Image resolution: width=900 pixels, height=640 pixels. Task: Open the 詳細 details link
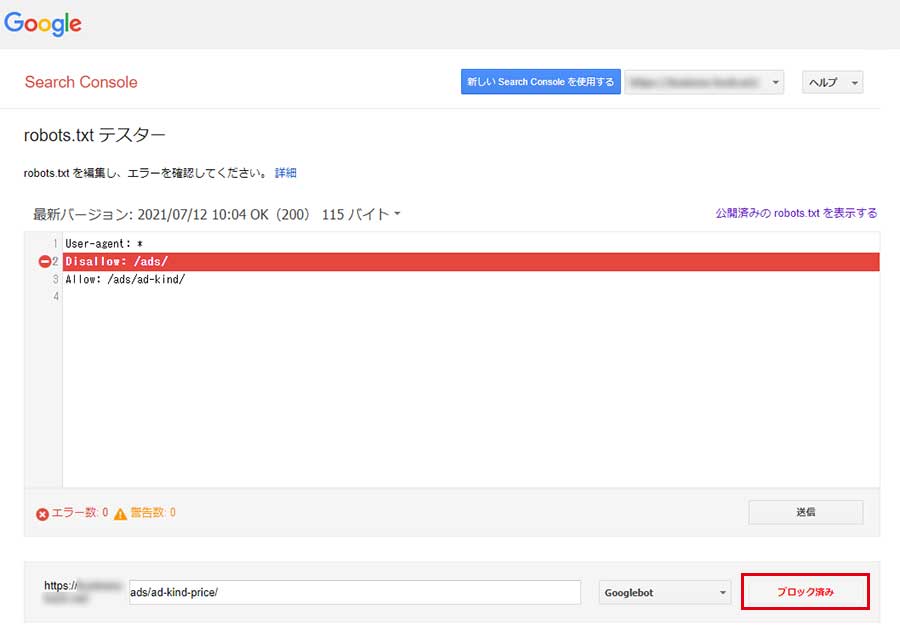point(286,173)
